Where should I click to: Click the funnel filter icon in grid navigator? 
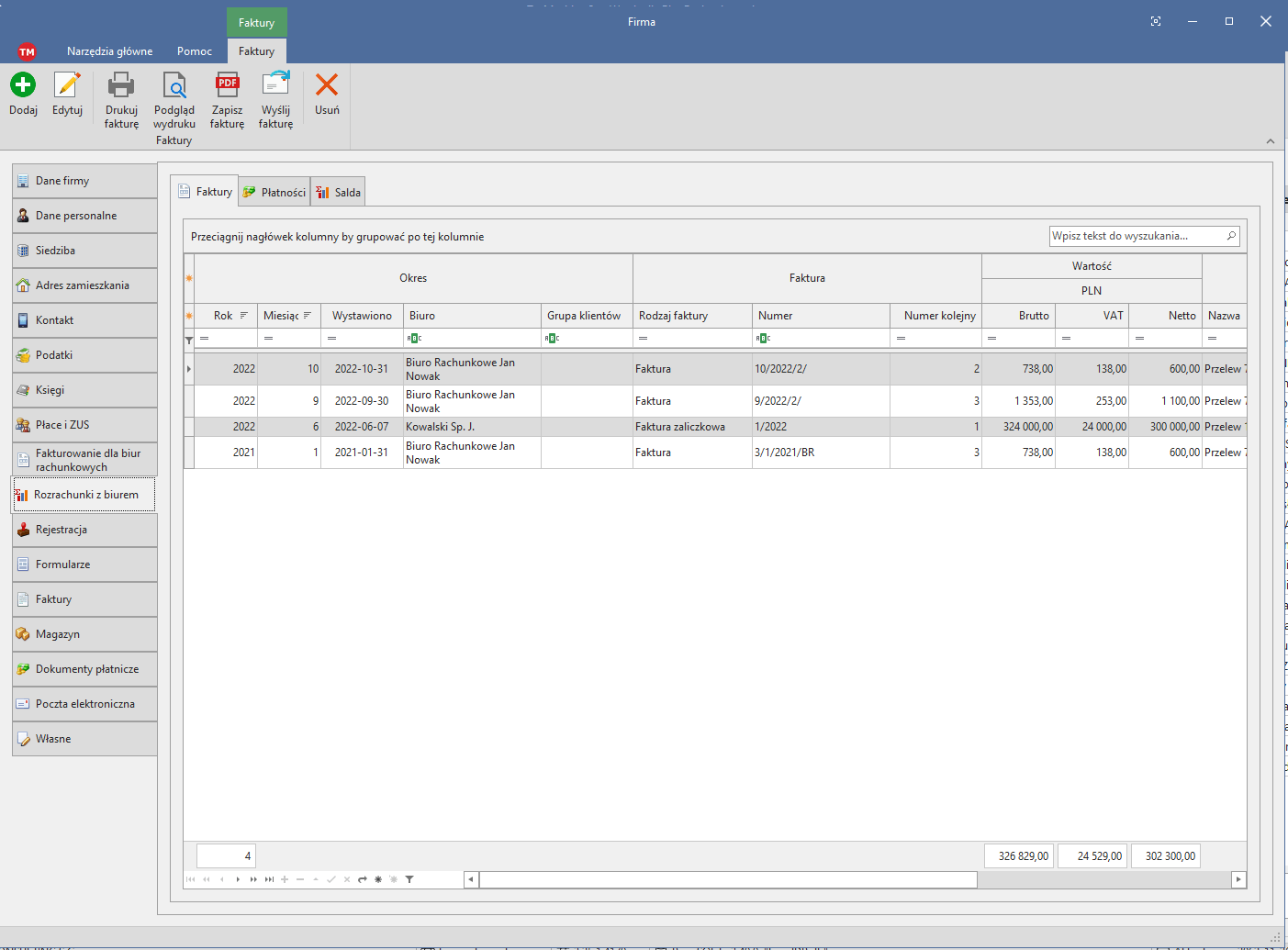[409, 879]
